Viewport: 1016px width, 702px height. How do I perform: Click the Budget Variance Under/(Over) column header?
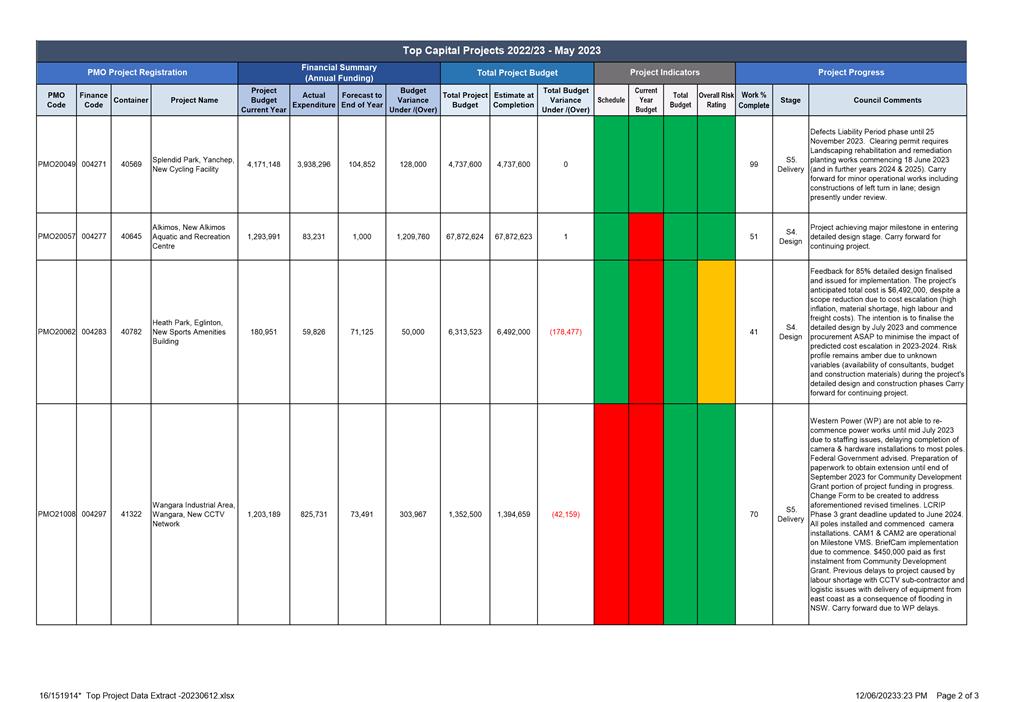pyautogui.click(x=413, y=100)
